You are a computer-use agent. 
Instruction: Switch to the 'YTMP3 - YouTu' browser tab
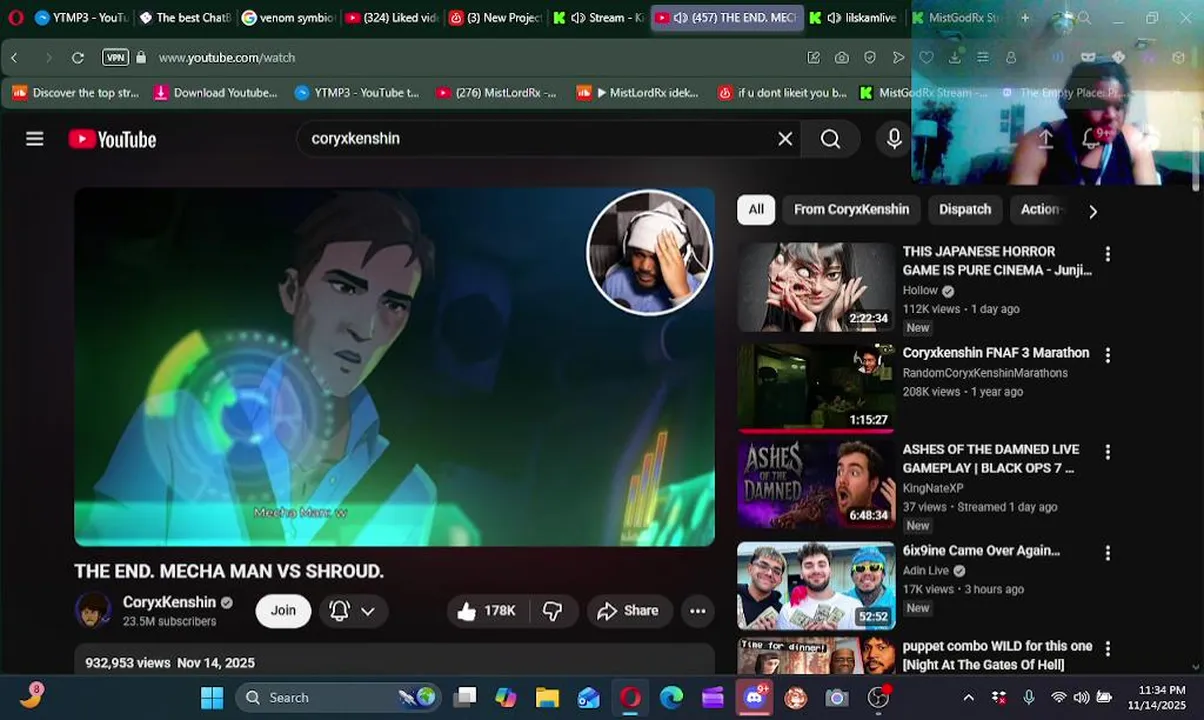[x=80, y=18]
